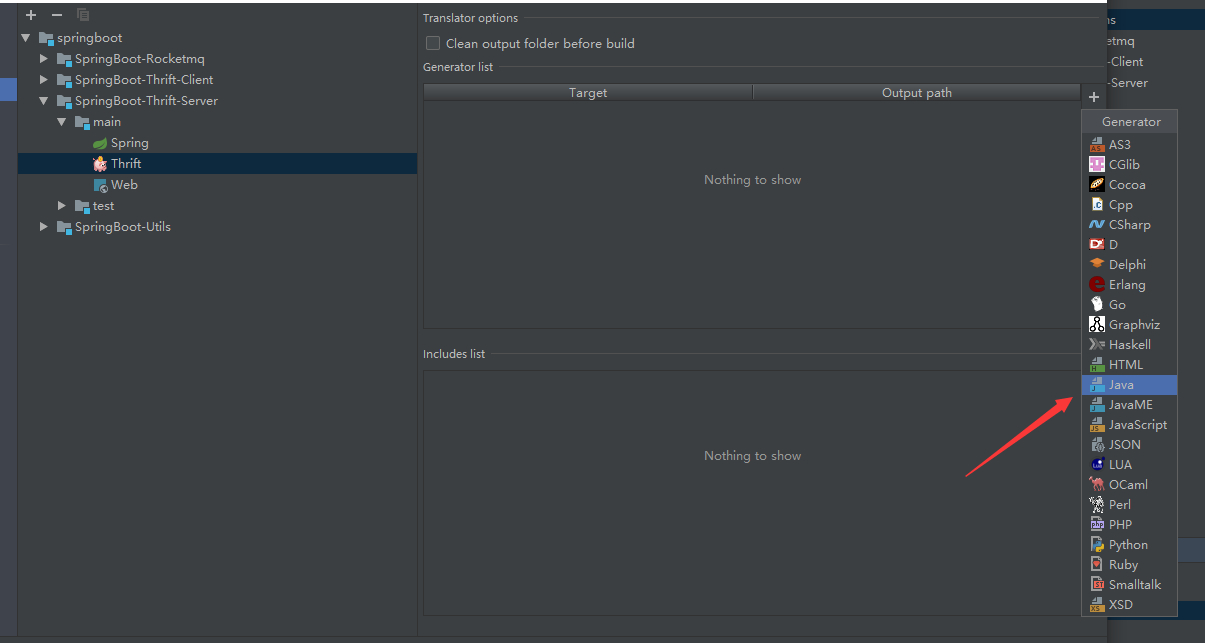Collapse the SpringBoot-Thrift-Server module
This screenshot has width=1205, height=643.
tap(44, 101)
